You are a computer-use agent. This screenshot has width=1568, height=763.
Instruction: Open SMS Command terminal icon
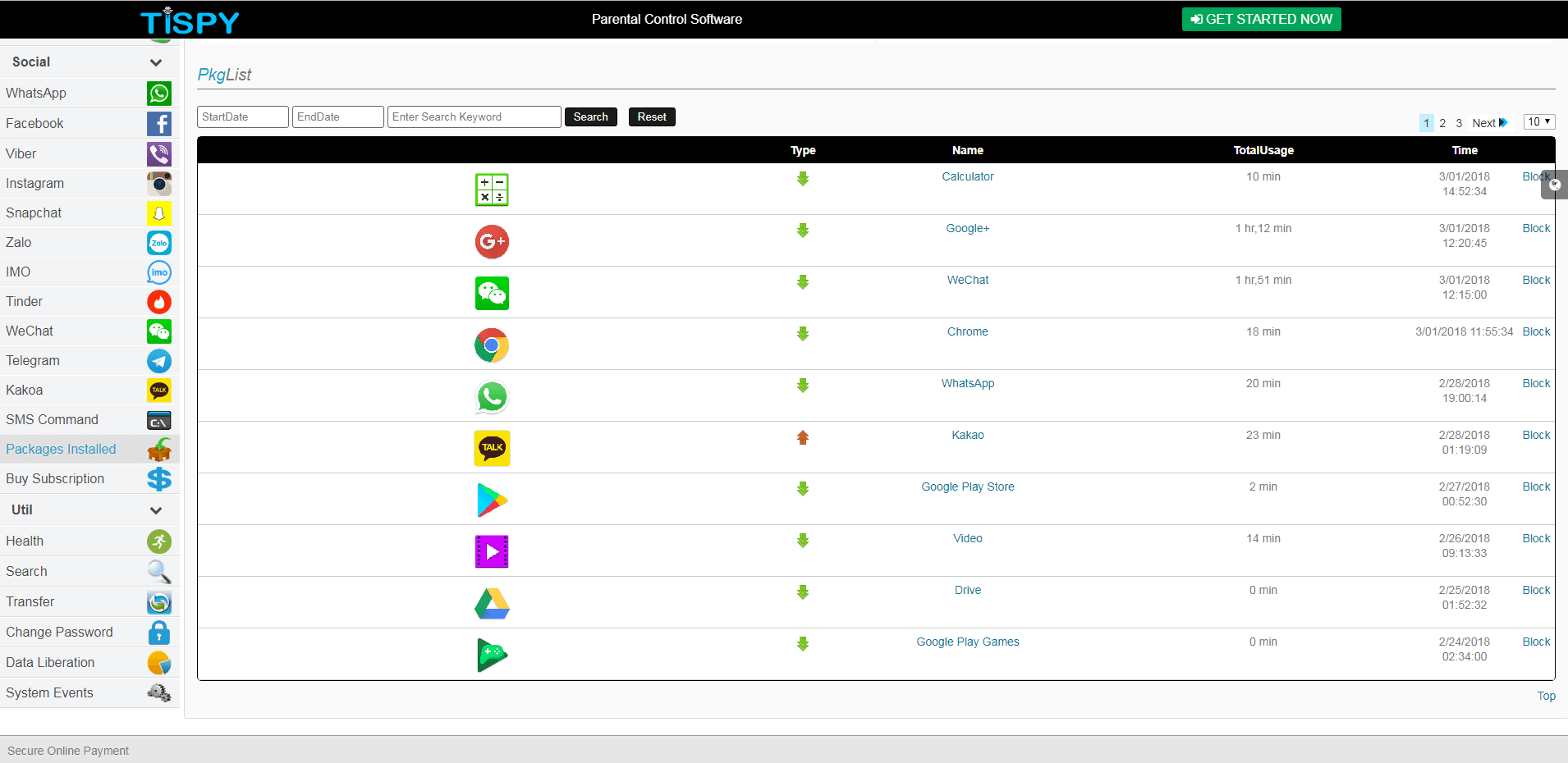coord(159,421)
